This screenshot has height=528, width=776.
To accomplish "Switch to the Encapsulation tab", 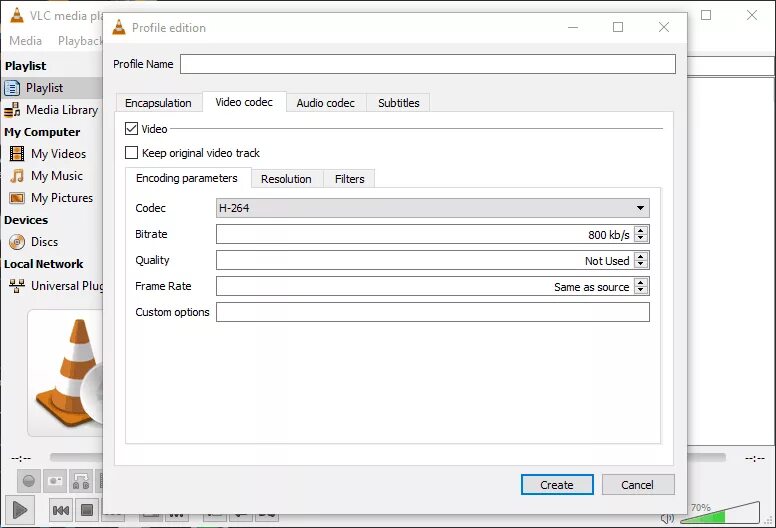I will pyautogui.click(x=158, y=103).
